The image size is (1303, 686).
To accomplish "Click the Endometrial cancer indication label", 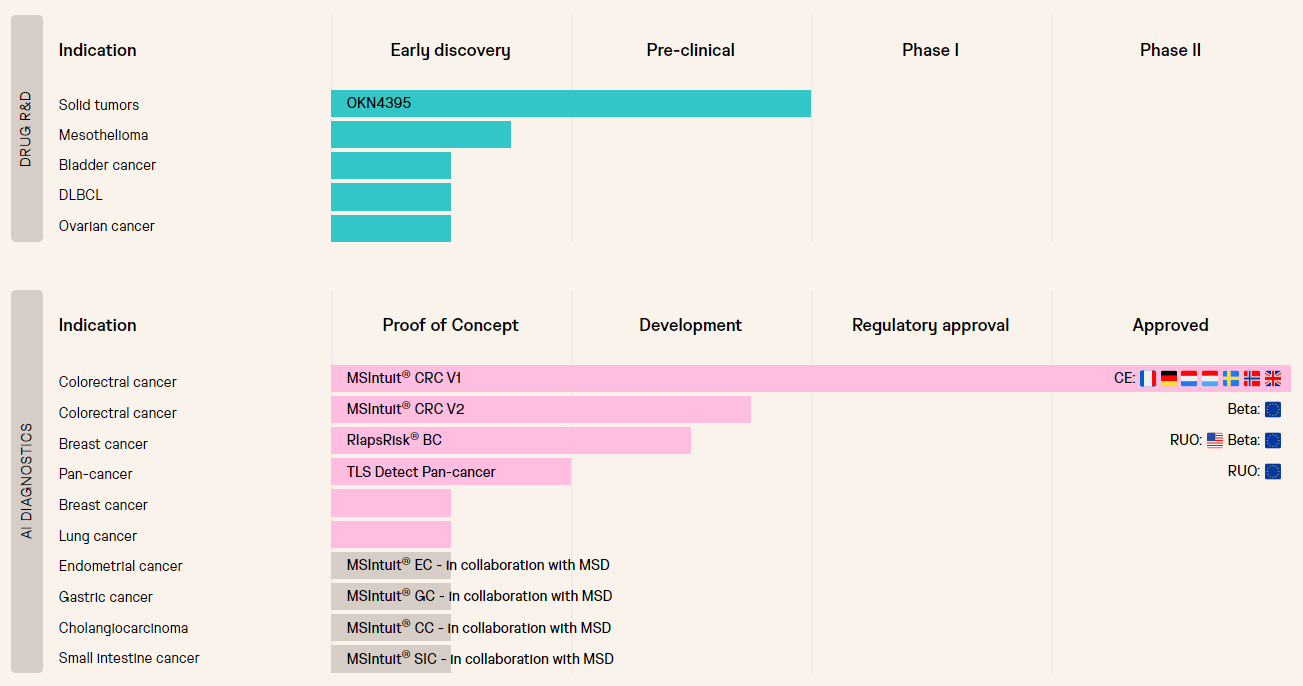I will click(x=121, y=566).
